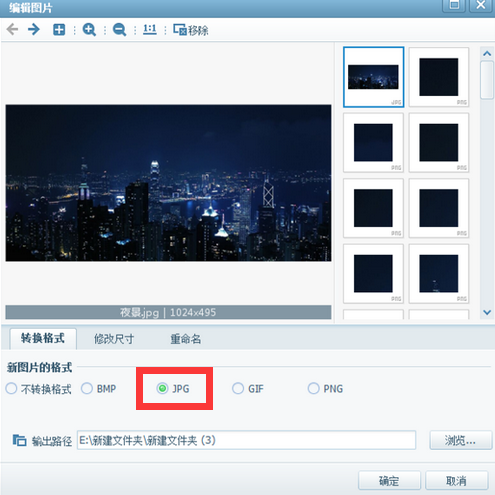This screenshot has width=495, height=495.
Task: Click the 移除 remove image button
Action: pyautogui.click(x=191, y=30)
